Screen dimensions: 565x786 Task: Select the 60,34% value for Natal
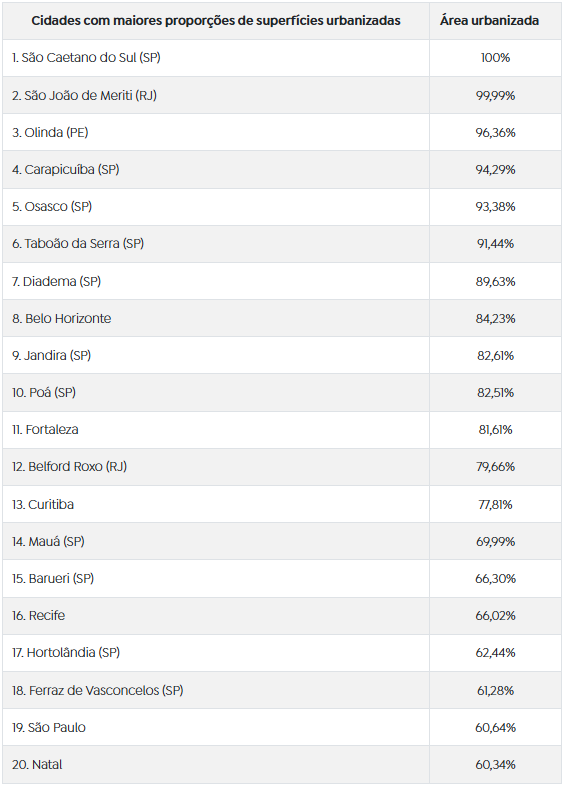[x=495, y=764]
